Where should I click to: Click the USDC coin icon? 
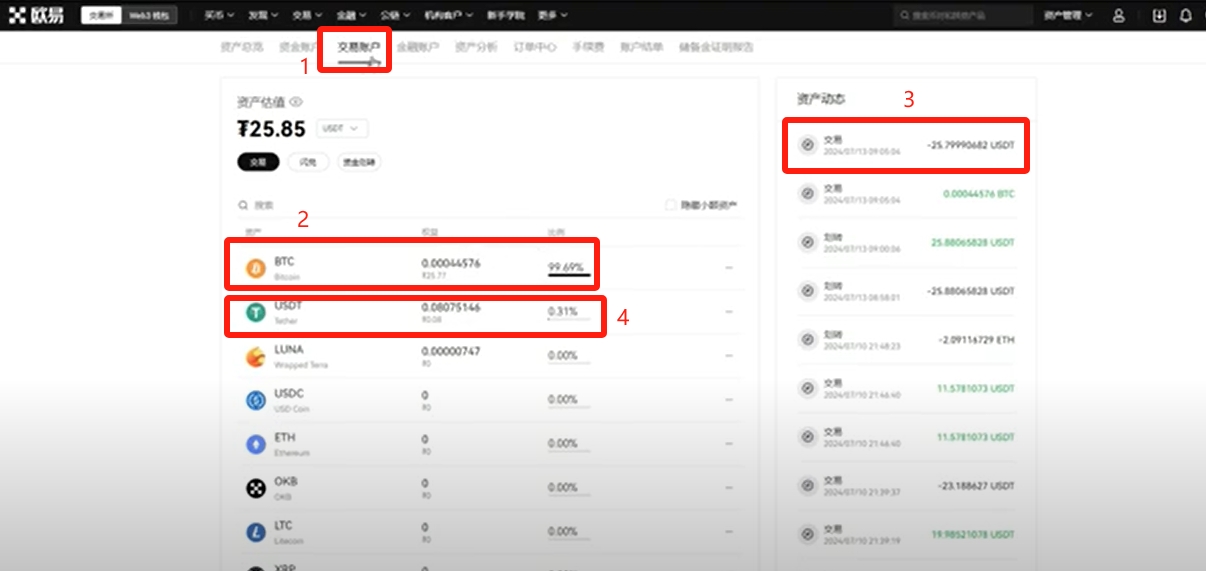pos(256,400)
